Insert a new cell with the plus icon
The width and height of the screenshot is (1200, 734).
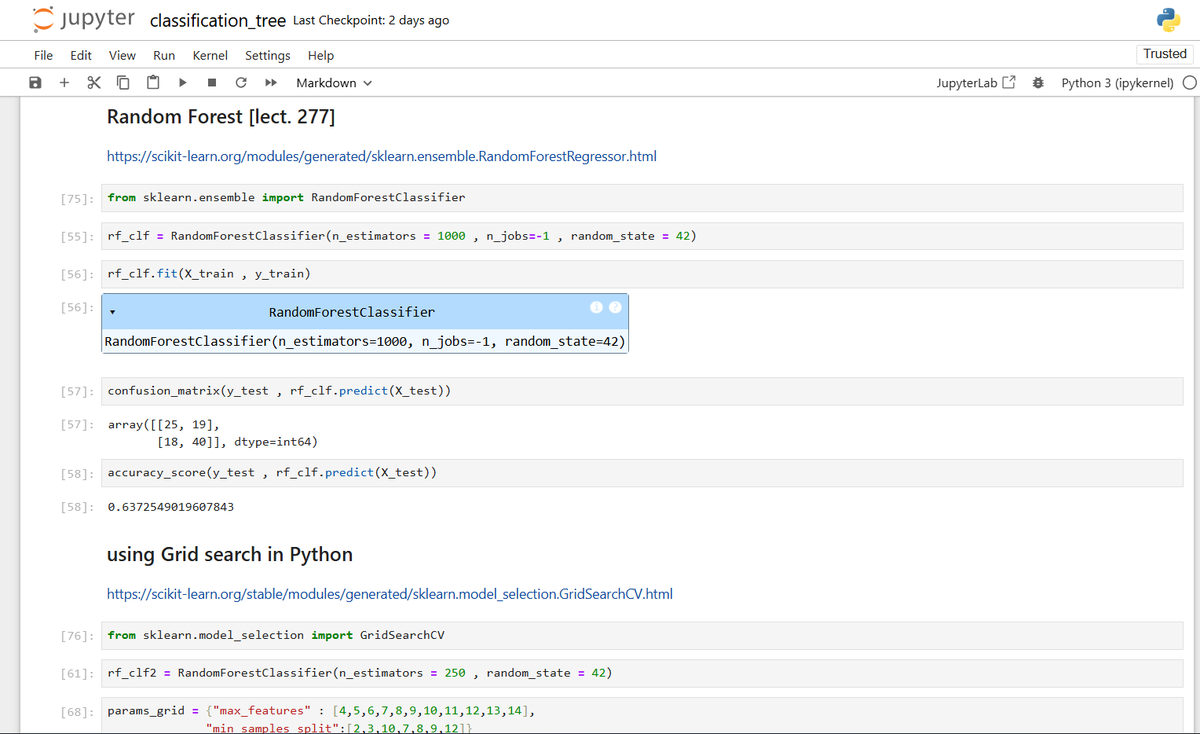coord(64,83)
